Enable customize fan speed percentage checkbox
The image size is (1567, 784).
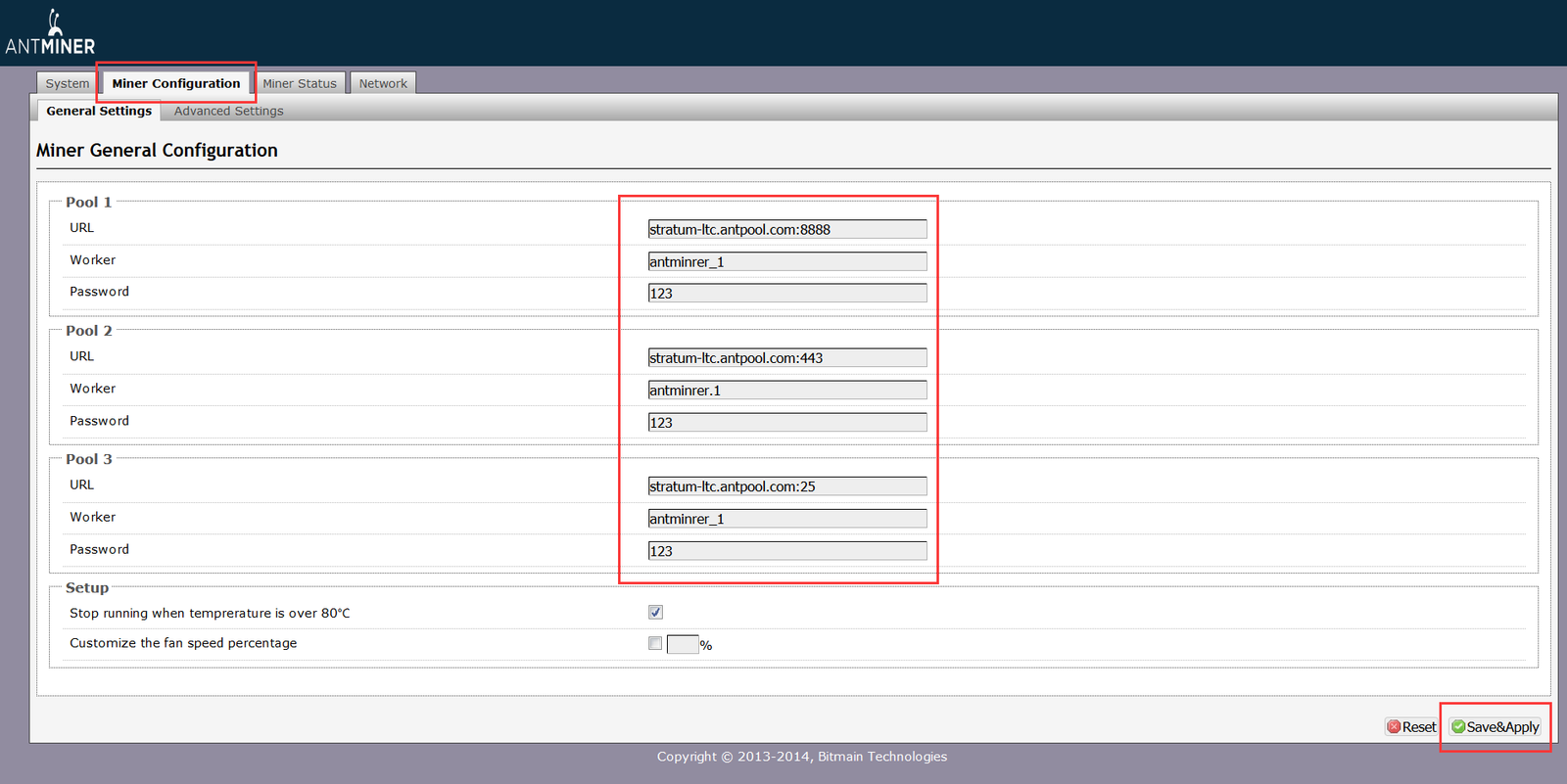click(x=655, y=643)
